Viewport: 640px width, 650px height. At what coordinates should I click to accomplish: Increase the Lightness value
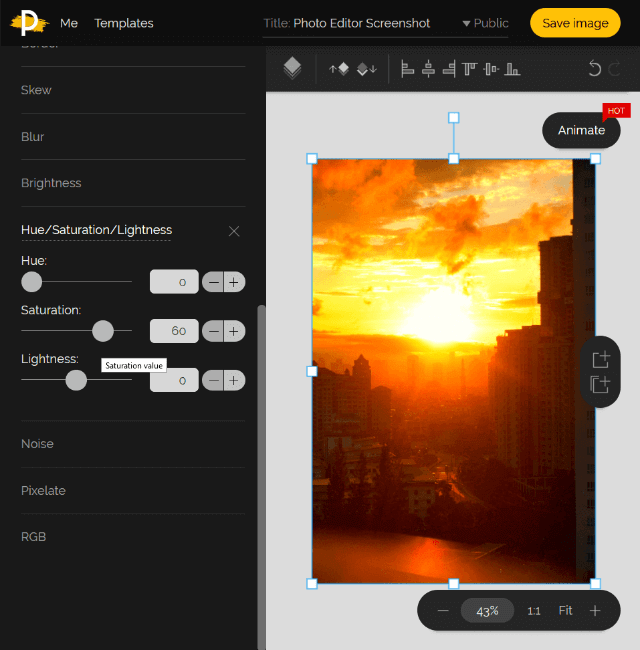point(234,381)
